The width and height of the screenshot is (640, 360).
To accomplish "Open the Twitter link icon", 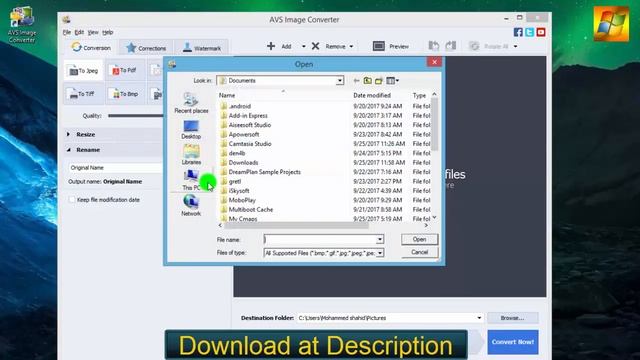I will click(529, 32).
